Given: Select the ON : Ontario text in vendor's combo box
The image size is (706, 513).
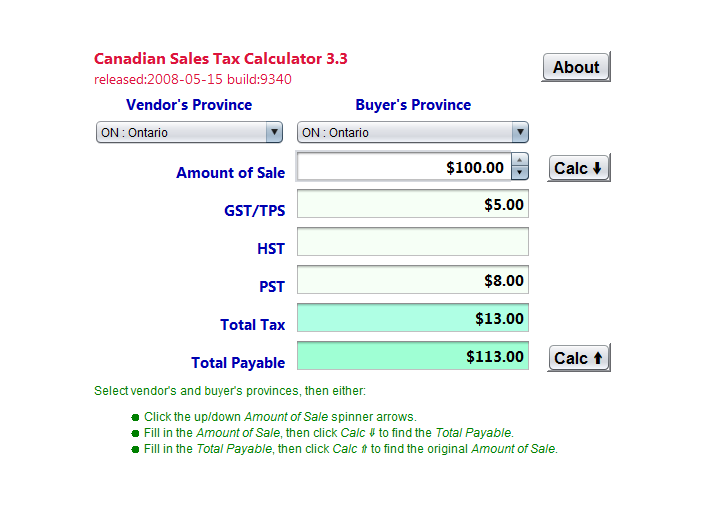Looking at the screenshot, I should coord(134,133).
